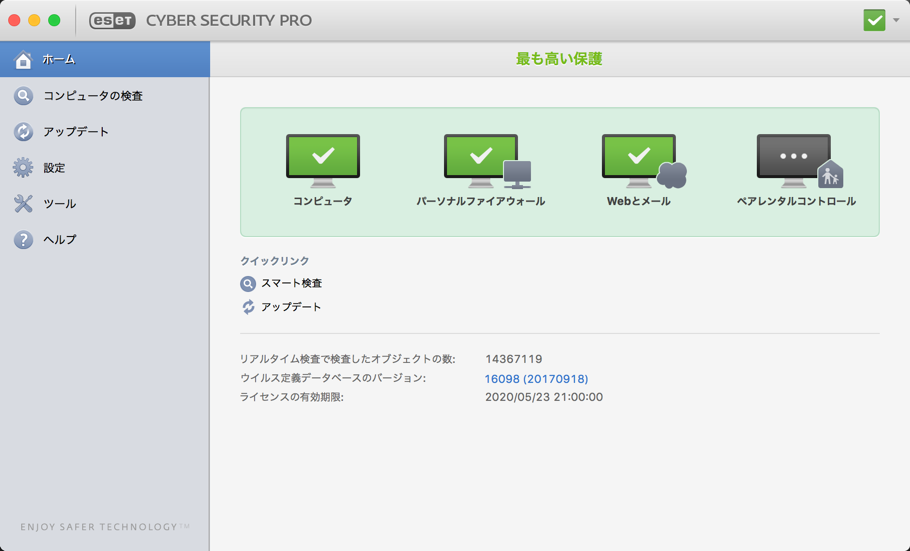The image size is (910, 551).
Task: Click the アップデート quick link text
Action: coord(291,307)
